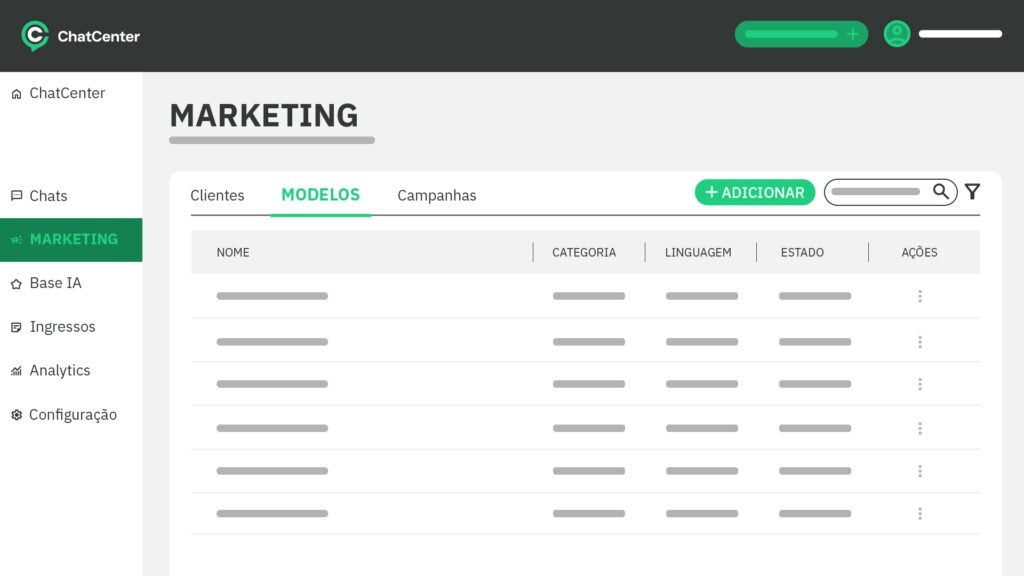The width and height of the screenshot is (1024, 576).
Task: Open actions menu for second table row
Action: (919, 342)
